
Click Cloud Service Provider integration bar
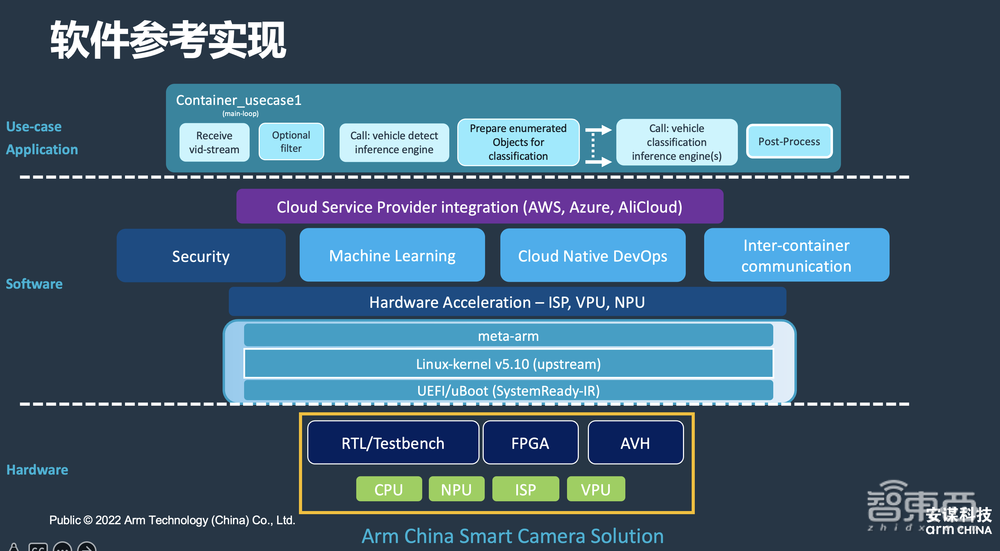coord(479,207)
